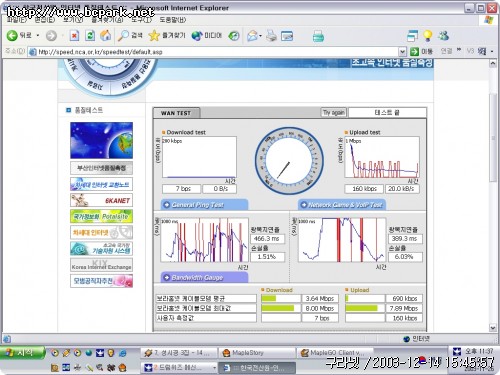Click the 8.00 Mbps download maximum value

(x=320, y=308)
